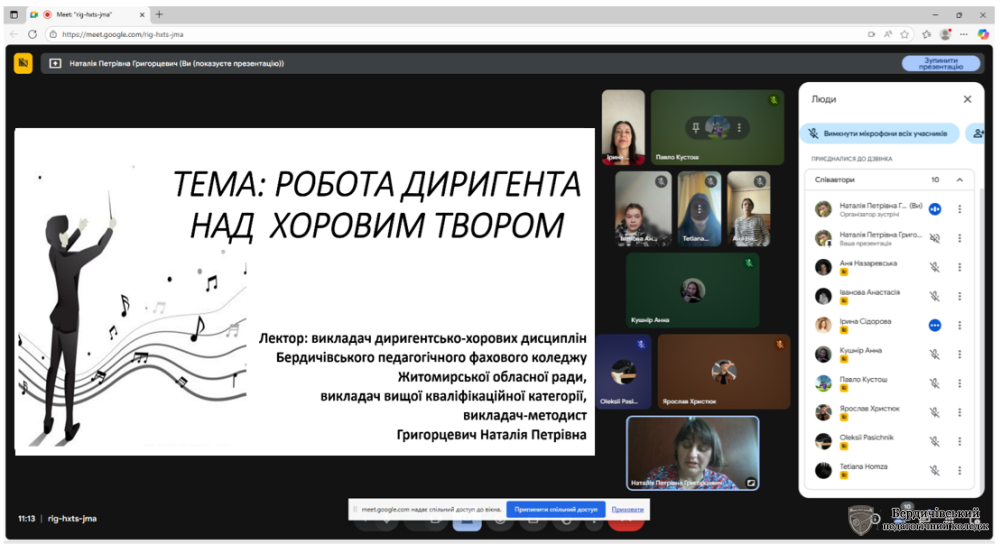Pin Павло Кустош video tile
Image resolution: width=1001 pixels, height=544 pixels.
coord(695,128)
